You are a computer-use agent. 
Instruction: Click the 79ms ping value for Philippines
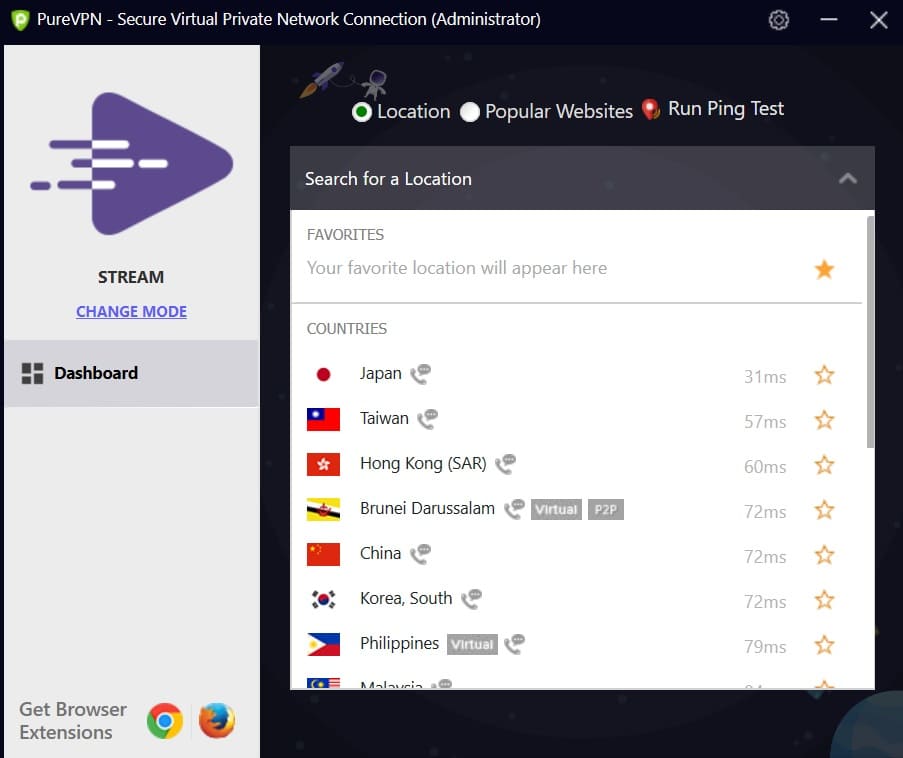pyautogui.click(x=765, y=647)
